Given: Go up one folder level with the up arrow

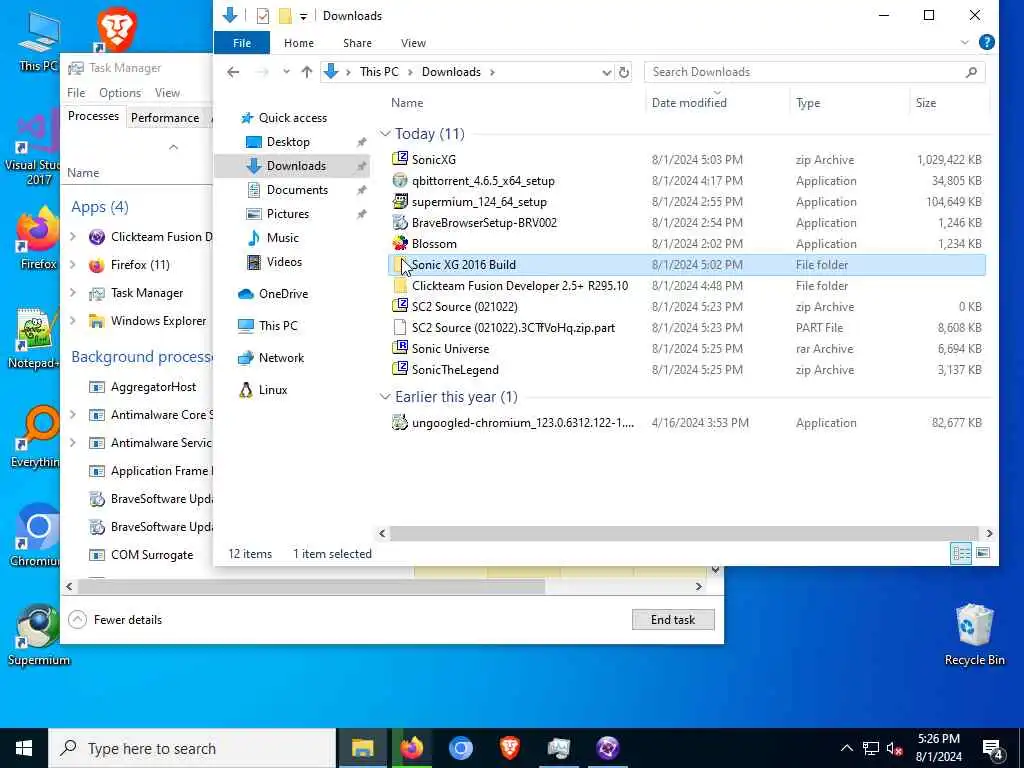Looking at the screenshot, I should (x=306, y=72).
